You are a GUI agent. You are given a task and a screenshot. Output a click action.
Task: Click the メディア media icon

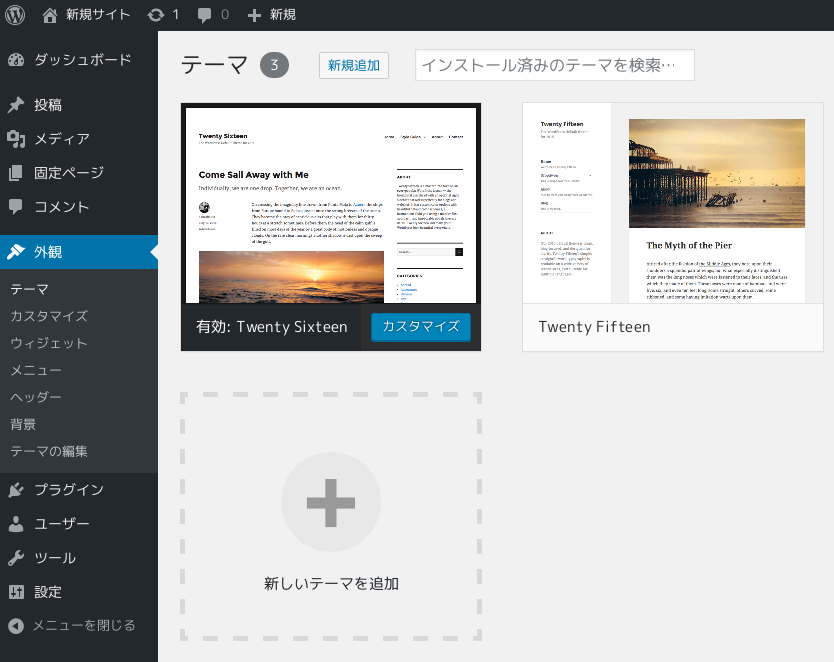click(x=16, y=139)
